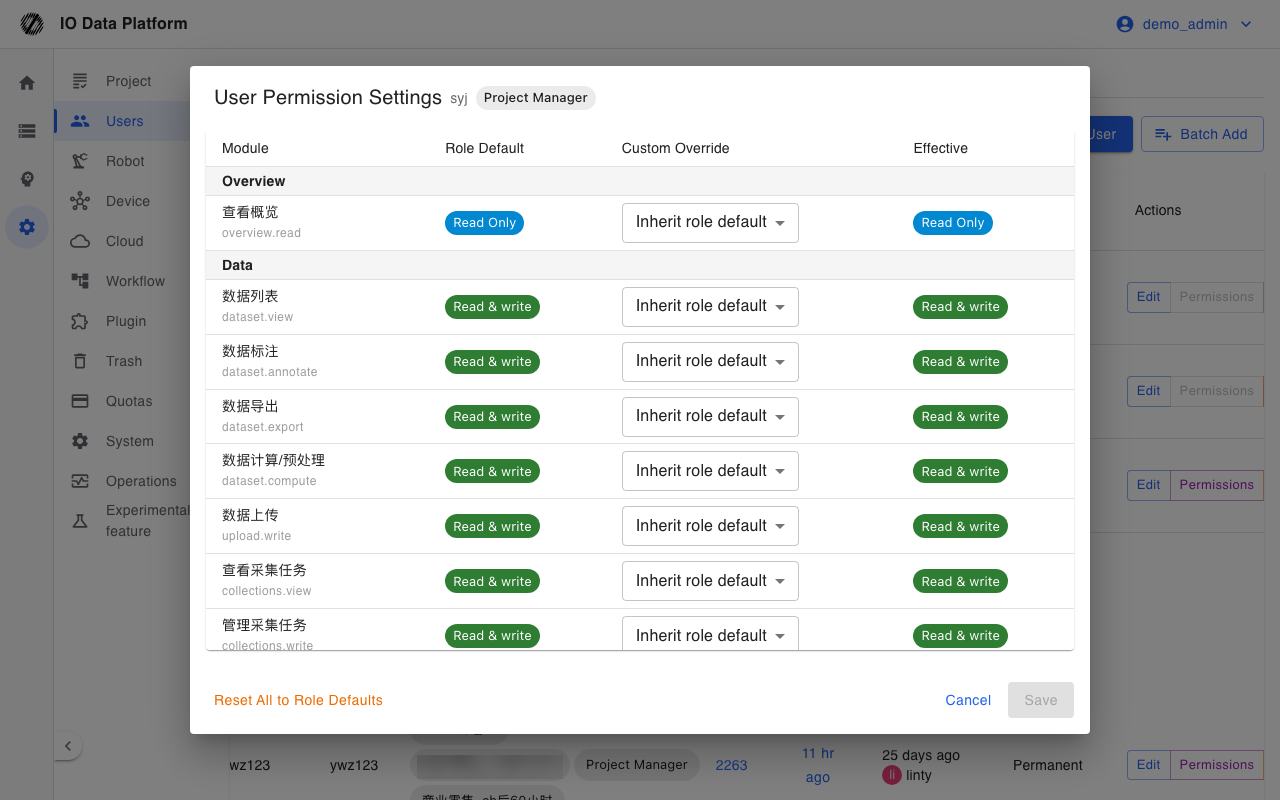The image size is (1280, 800).
Task: Open Custom Override dropdown for dataset.annotate
Action: (x=710, y=361)
